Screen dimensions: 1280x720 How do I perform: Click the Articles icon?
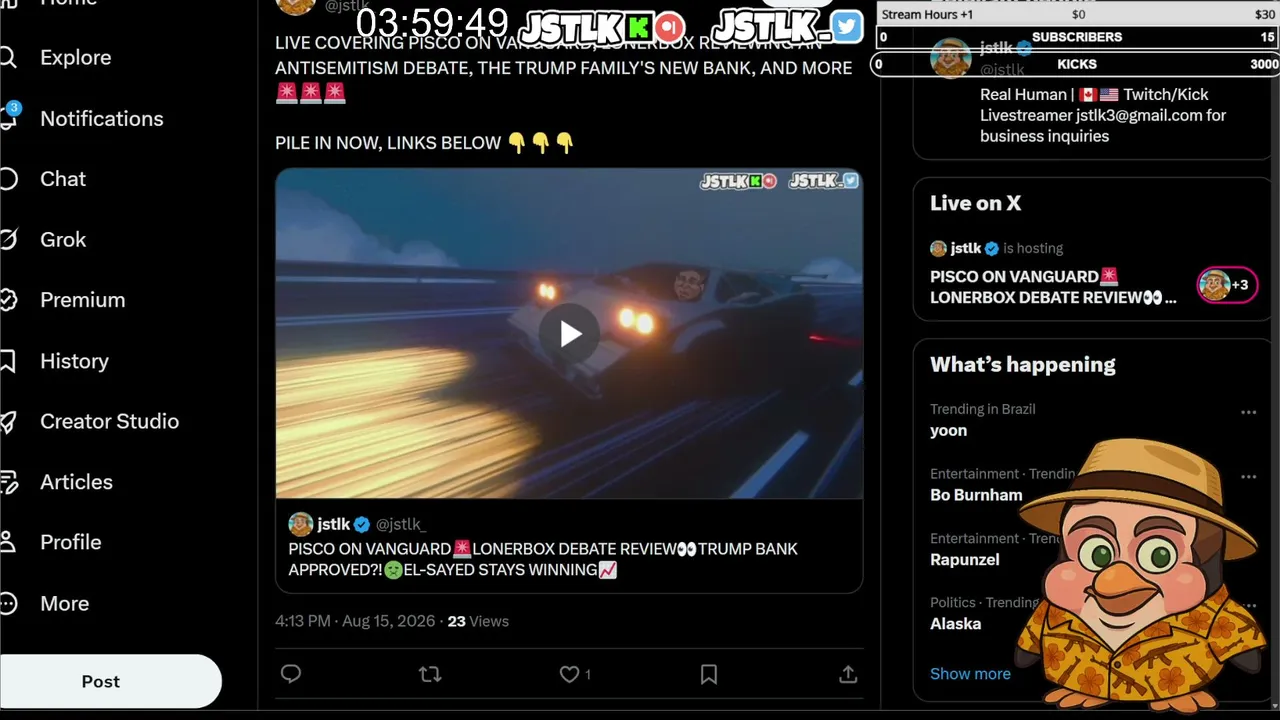[x=8, y=482]
